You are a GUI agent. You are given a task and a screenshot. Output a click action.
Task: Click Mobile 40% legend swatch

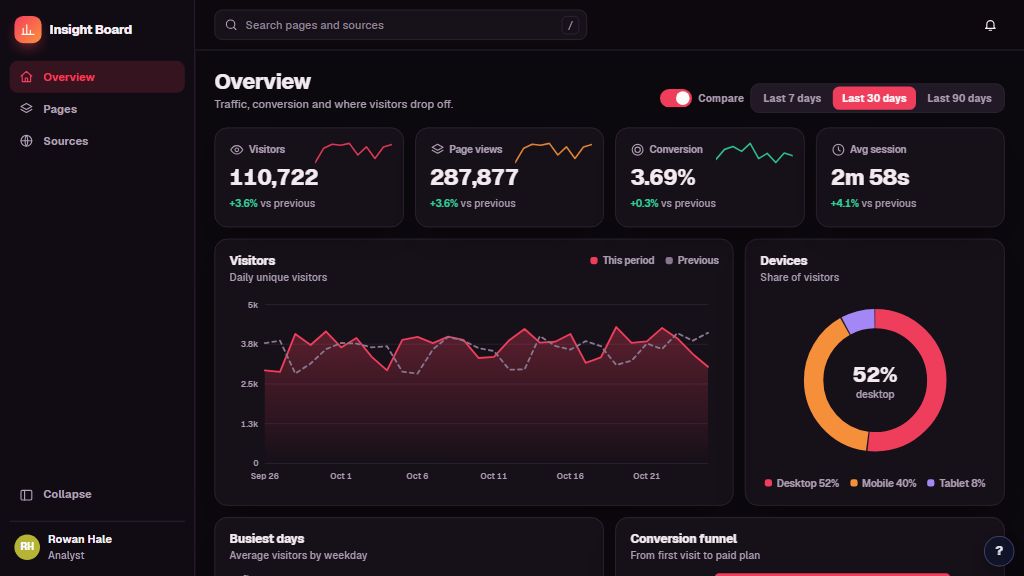coord(854,483)
